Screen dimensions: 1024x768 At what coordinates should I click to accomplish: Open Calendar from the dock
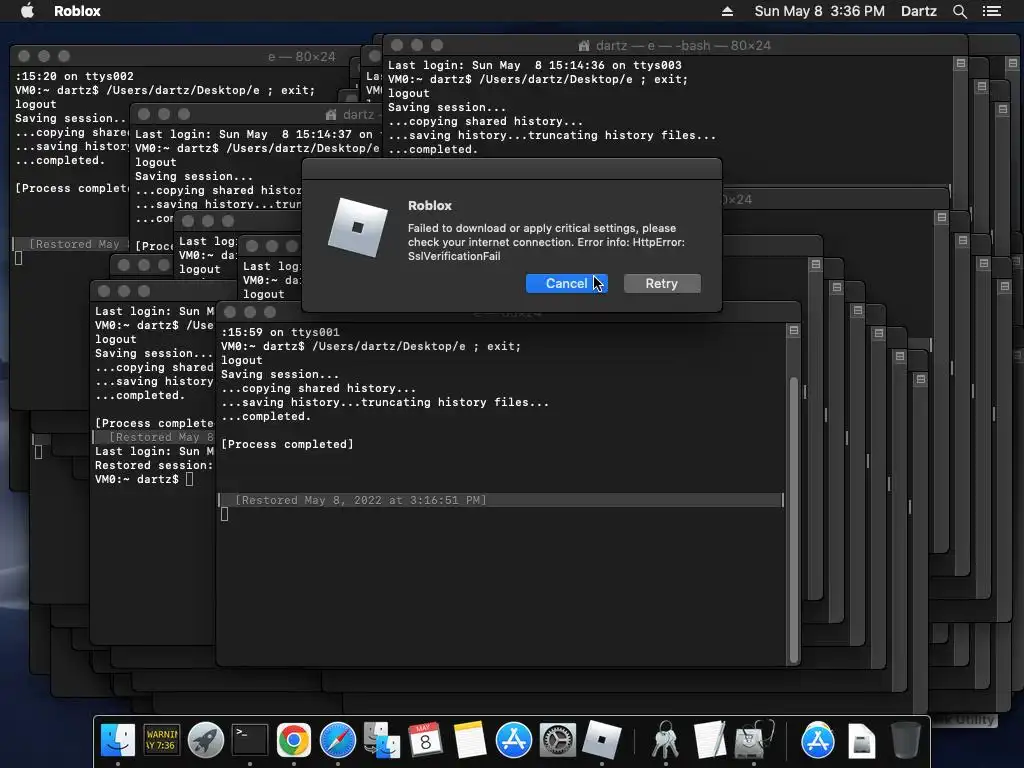tap(425, 740)
